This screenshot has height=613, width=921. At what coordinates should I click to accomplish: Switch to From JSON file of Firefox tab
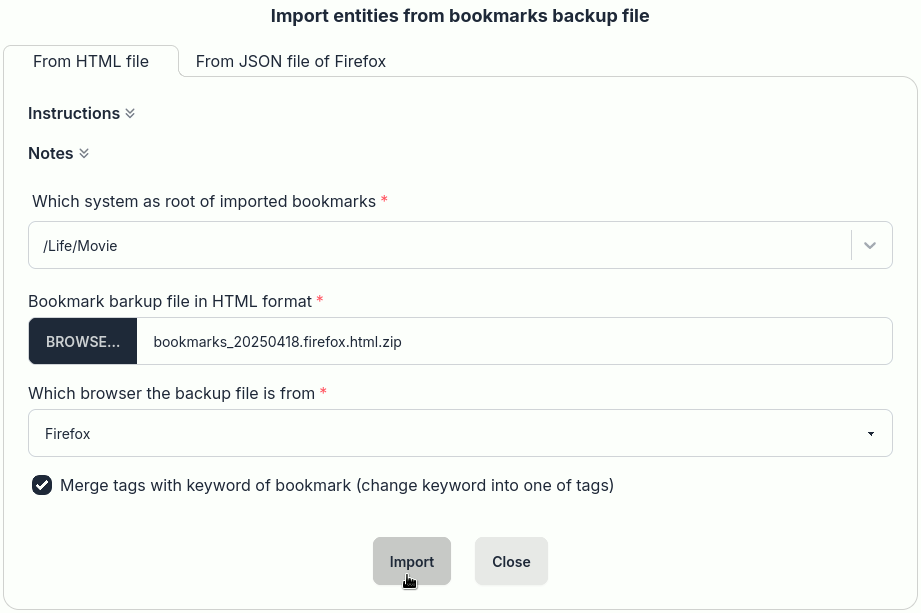290,61
